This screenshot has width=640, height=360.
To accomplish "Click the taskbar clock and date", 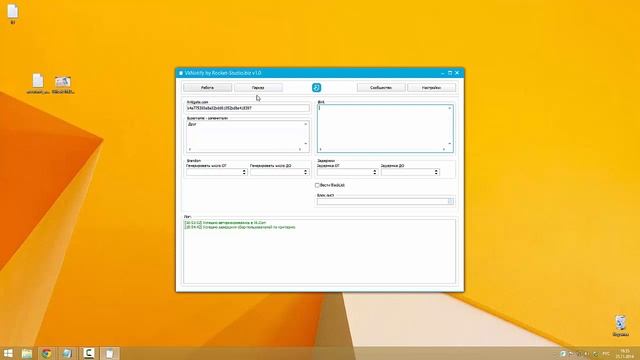I will coord(625,353).
